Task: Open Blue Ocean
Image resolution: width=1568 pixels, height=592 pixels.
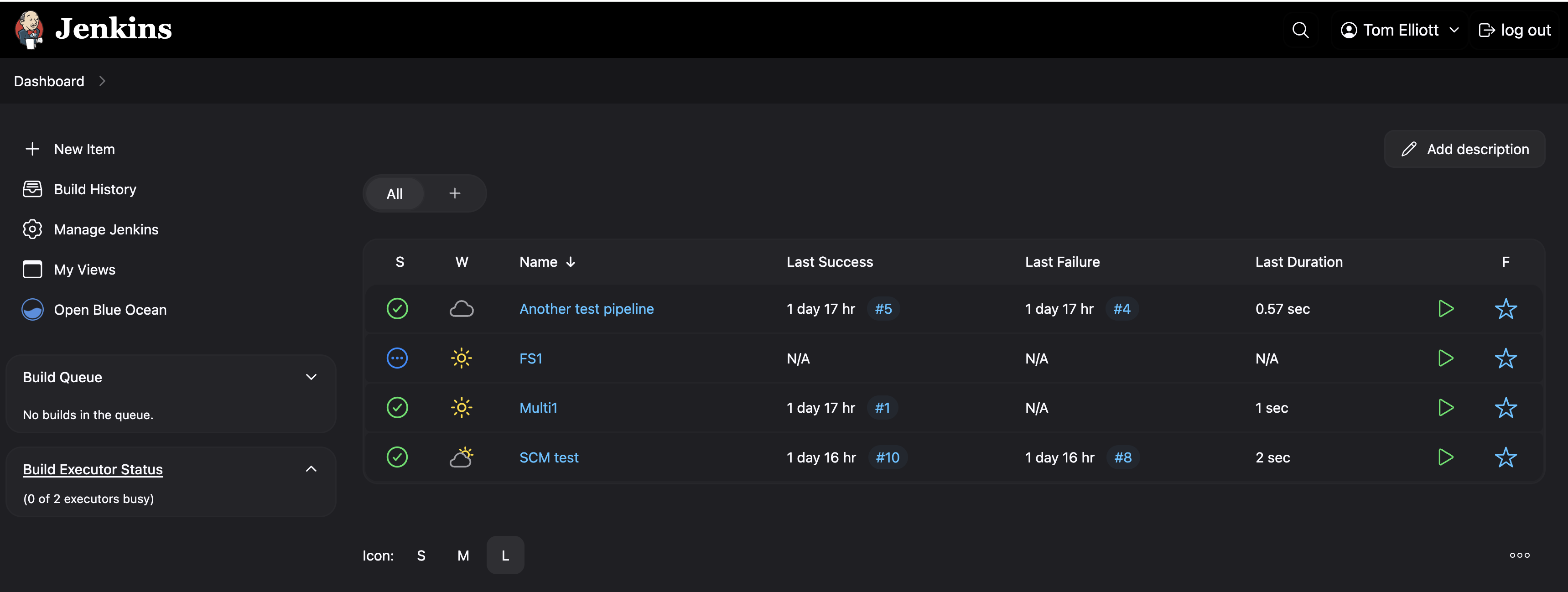Action: pos(109,309)
